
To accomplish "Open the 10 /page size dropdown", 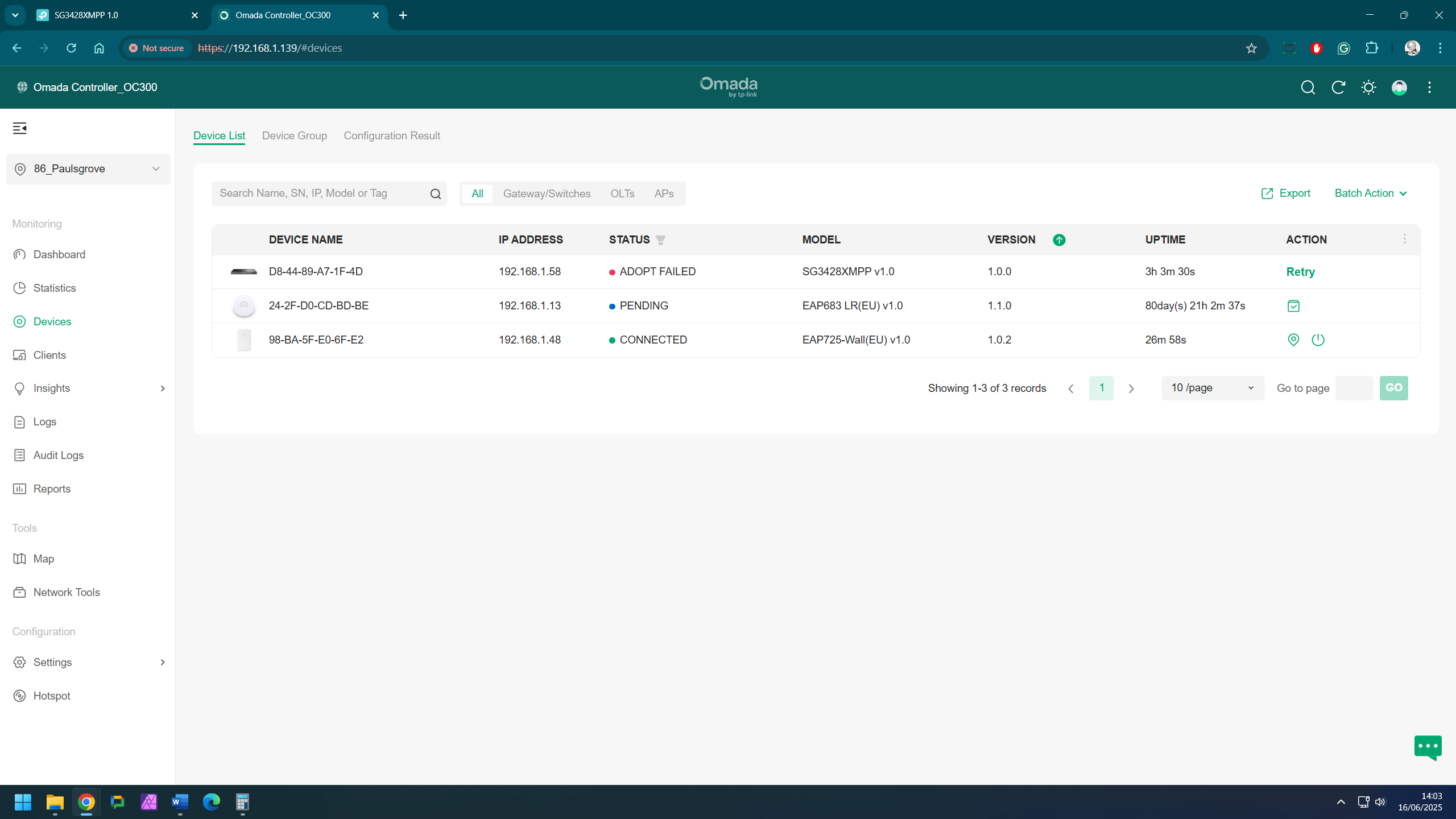I will coord(1213,388).
